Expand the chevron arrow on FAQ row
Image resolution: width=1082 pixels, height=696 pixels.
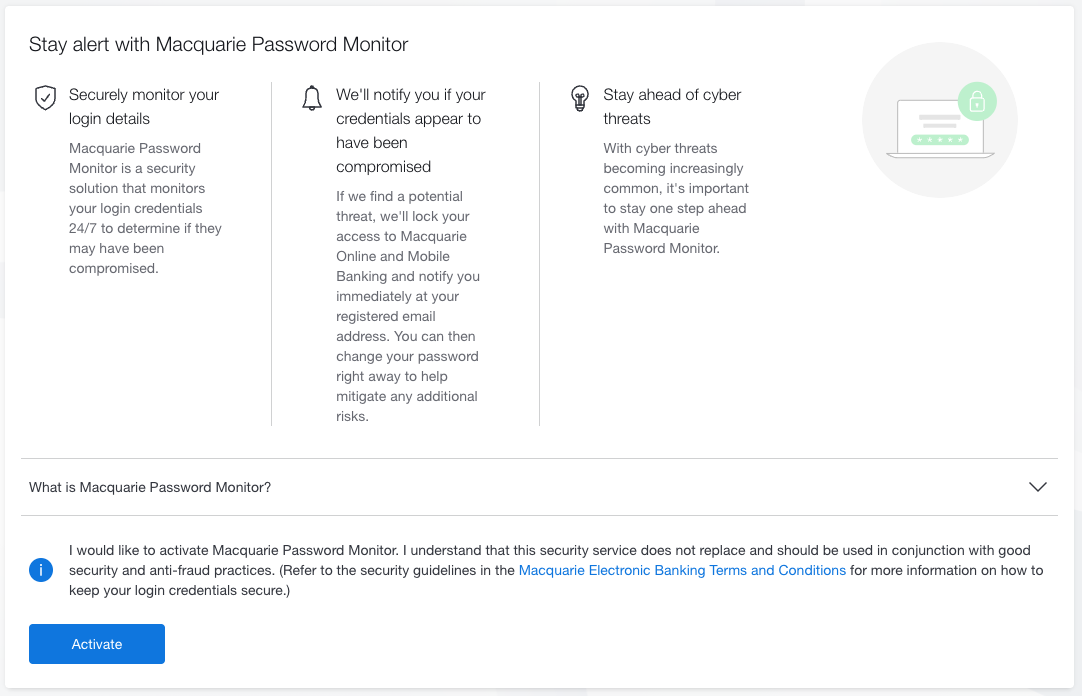1038,487
